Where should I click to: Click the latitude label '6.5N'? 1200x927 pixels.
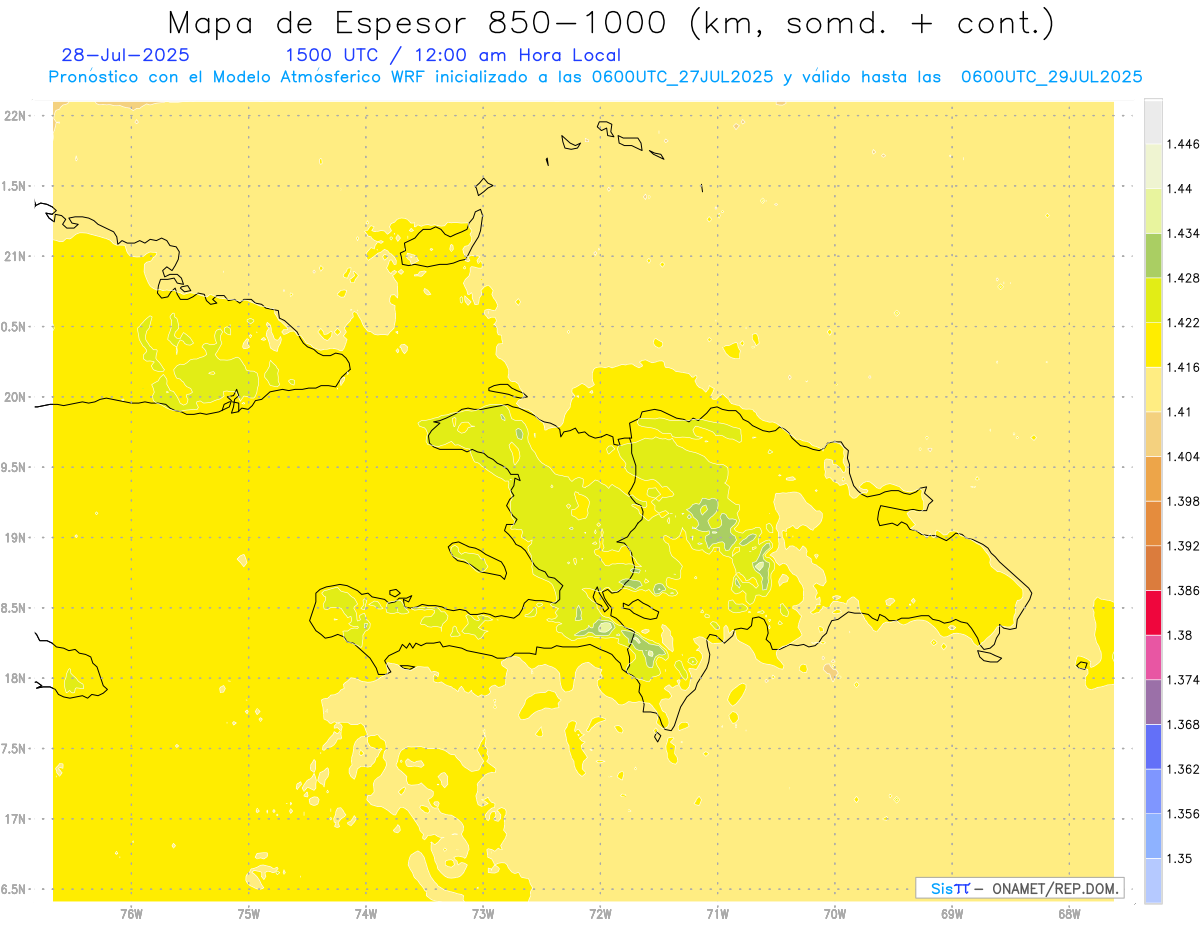(x=15, y=889)
